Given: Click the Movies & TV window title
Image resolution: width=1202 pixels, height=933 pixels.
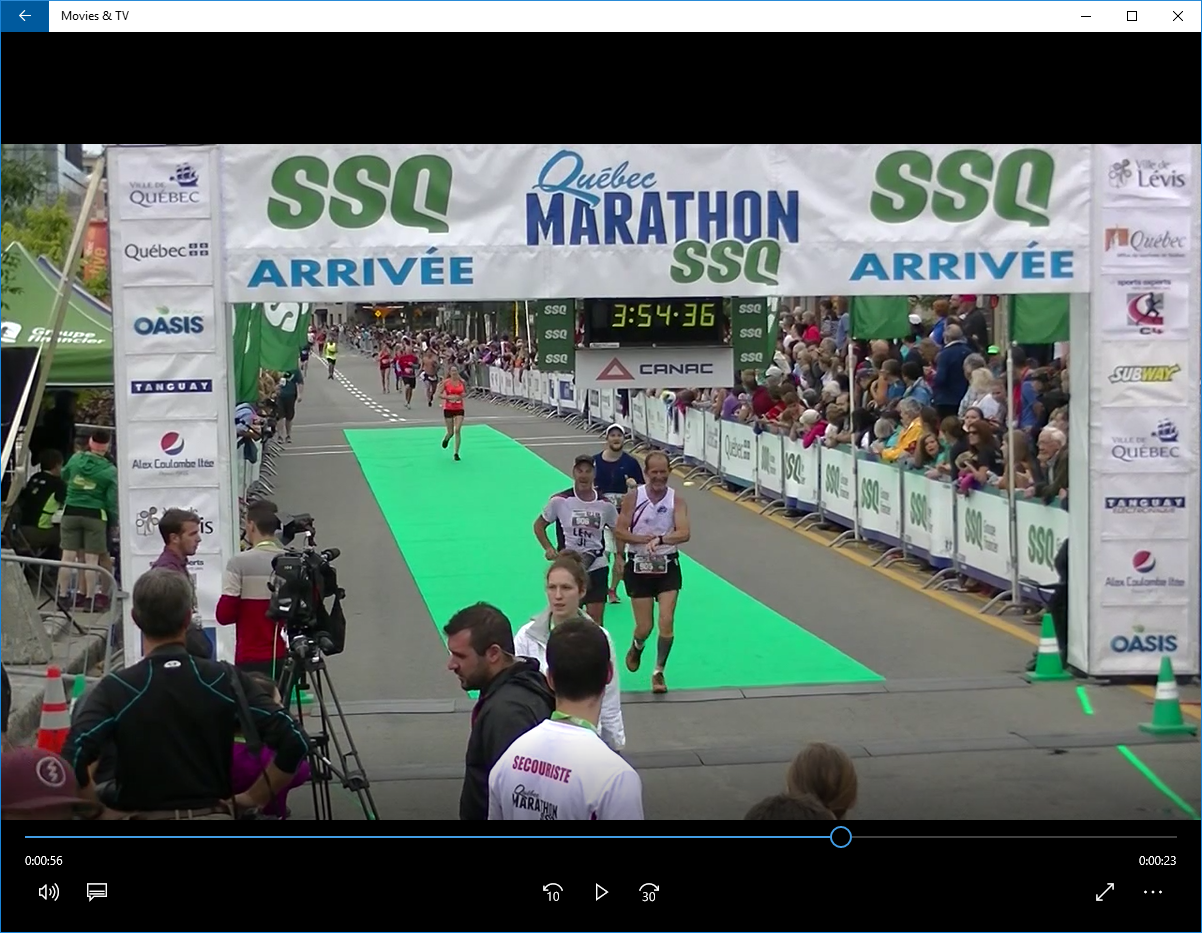Looking at the screenshot, I should click(x=95, y=16).
